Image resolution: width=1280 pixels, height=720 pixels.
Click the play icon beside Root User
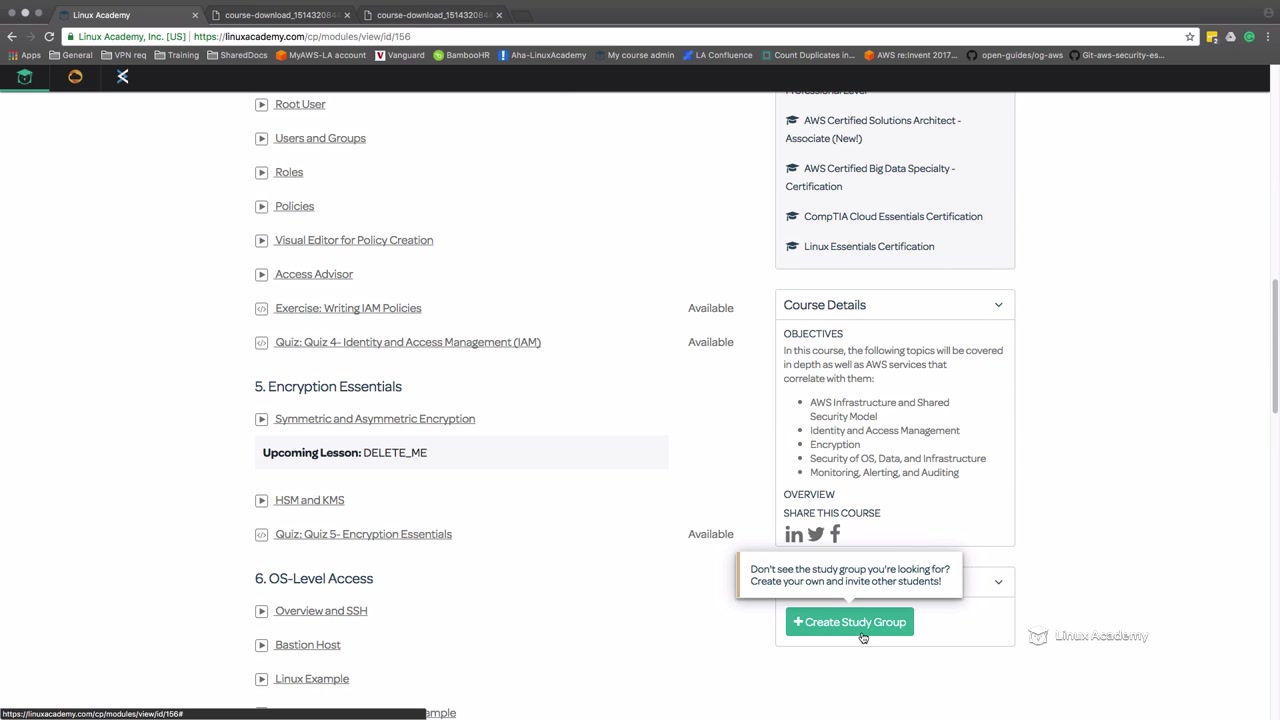(x=261, y=104)
